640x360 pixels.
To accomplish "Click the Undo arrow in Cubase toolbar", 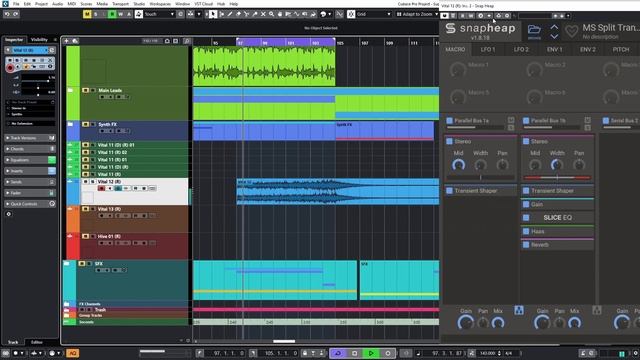I will [7, 14].
